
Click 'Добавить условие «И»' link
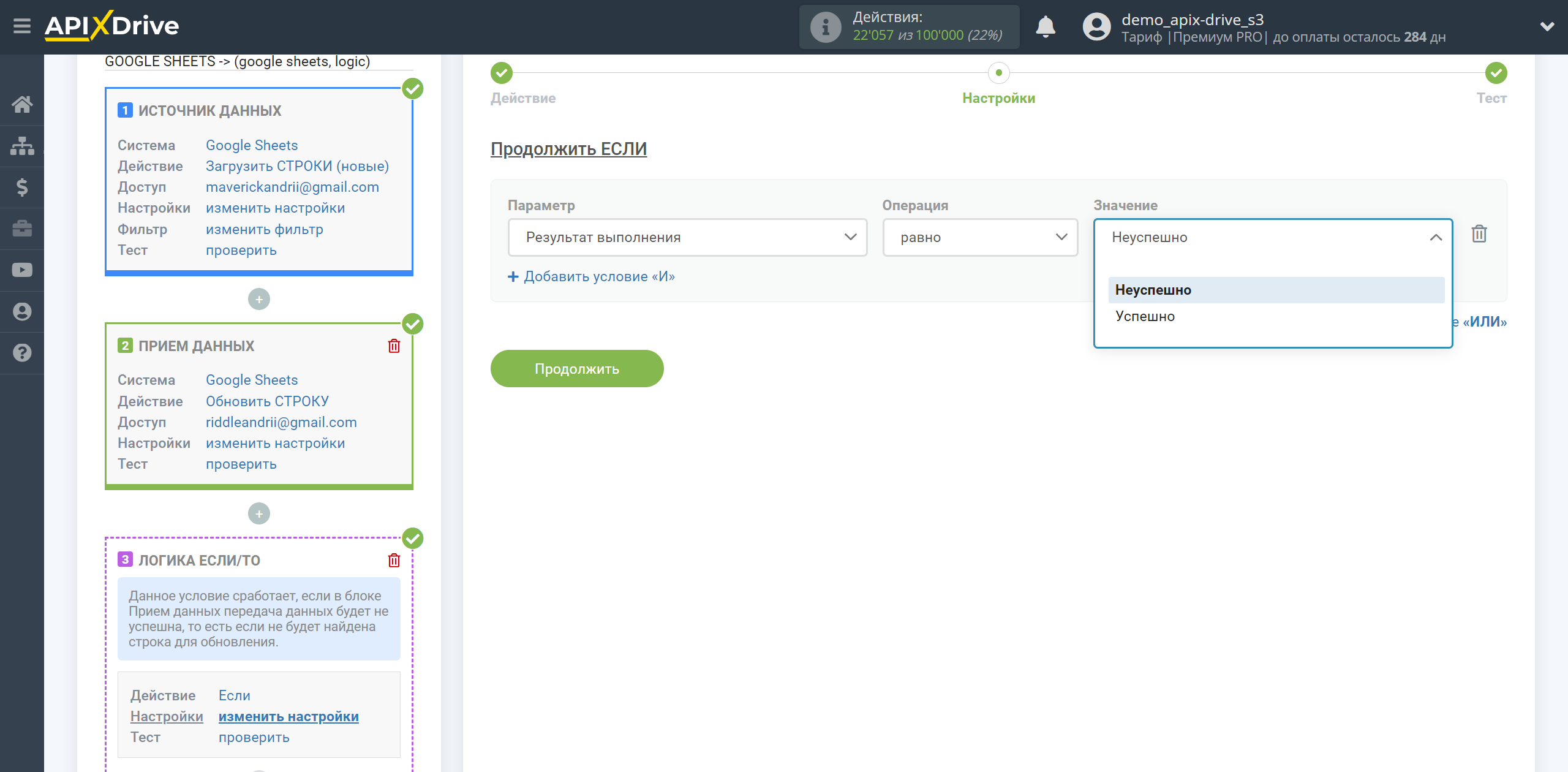[x=592, y=277]
